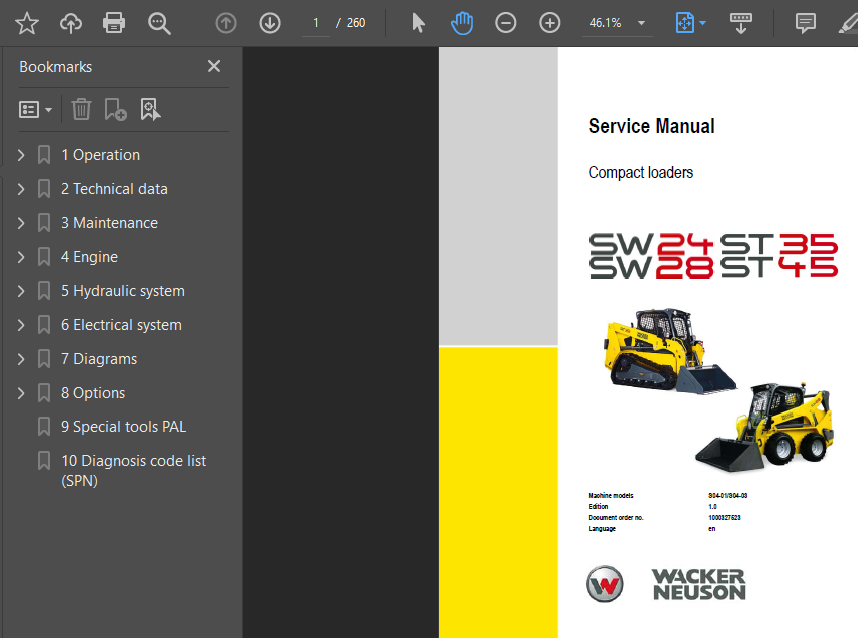This screenshot has width=858, height=638.
Task: Enter reading mode
Action: coord(741,22)
